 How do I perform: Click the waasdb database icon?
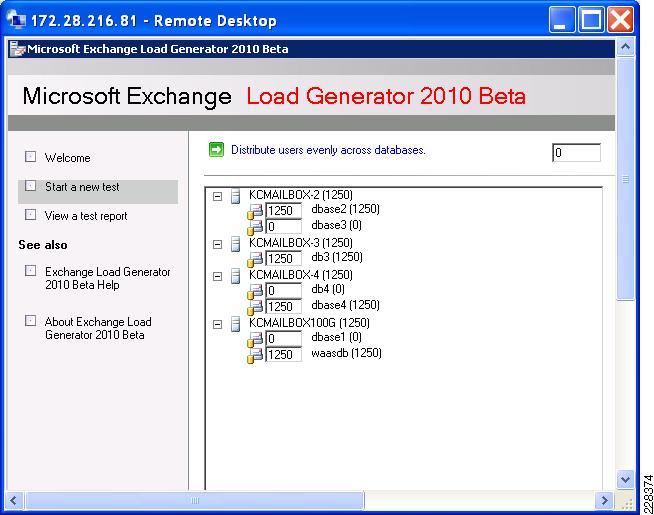click(255, 355)
